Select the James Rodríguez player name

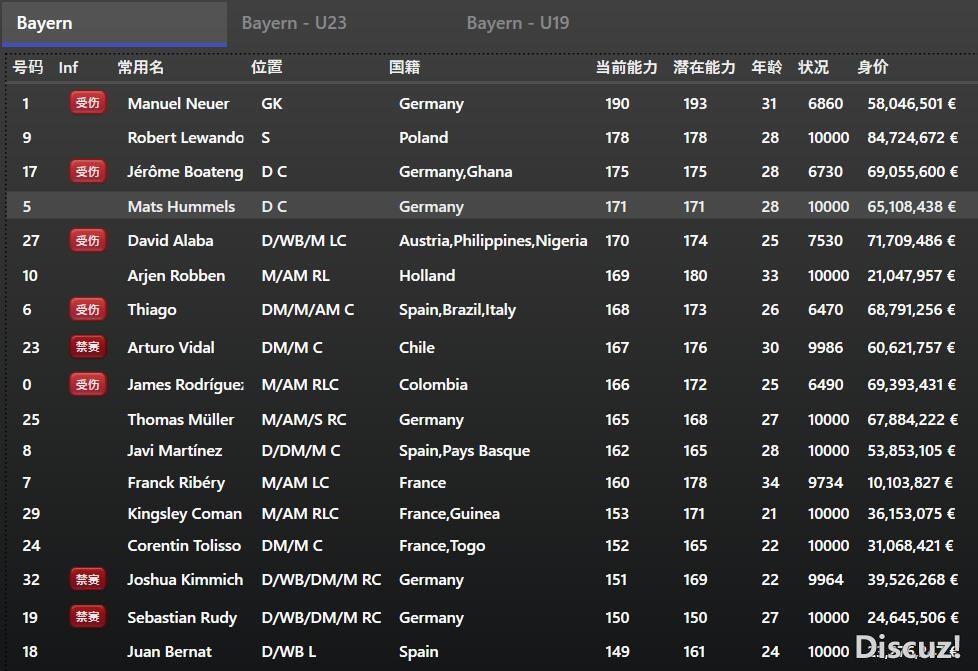[185, 385]
